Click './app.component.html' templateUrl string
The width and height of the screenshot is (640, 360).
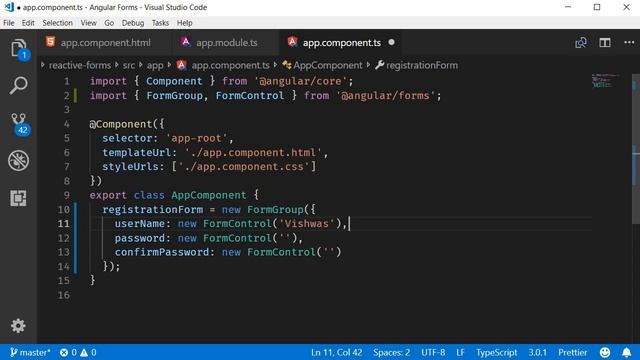pos(253,153)
